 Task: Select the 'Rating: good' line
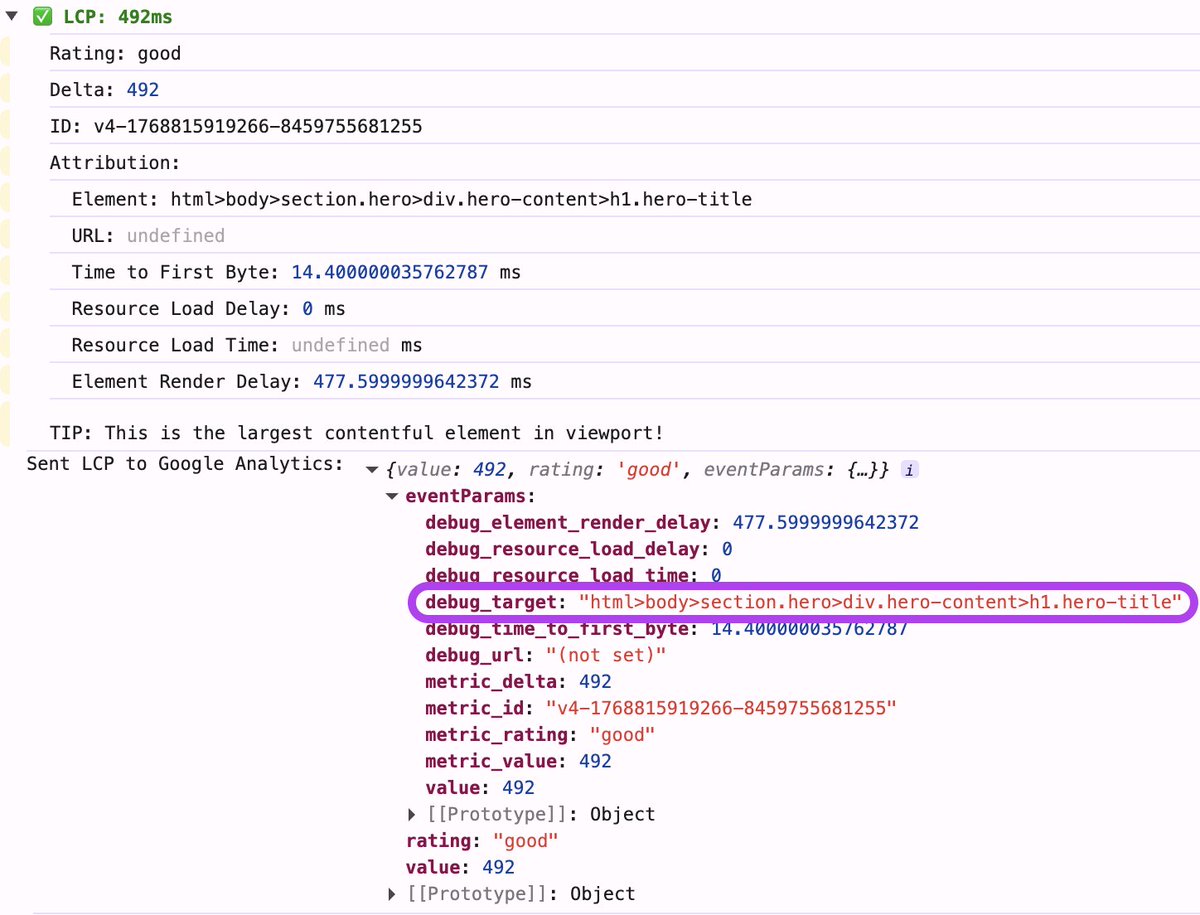pyautogui.click(x=115, y=54)
